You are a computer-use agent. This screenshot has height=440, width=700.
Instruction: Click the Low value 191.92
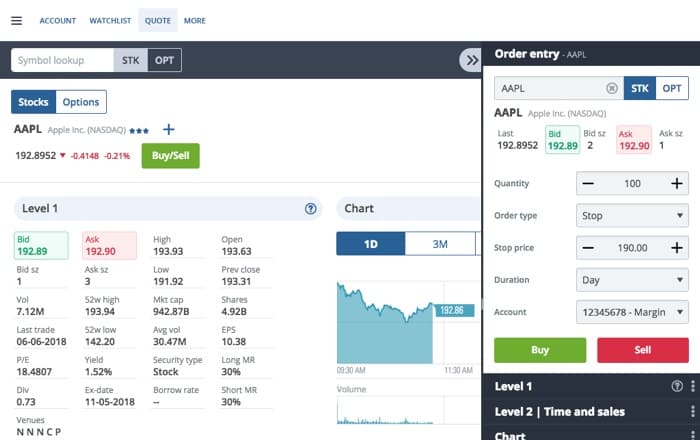(x=168, y=282)
